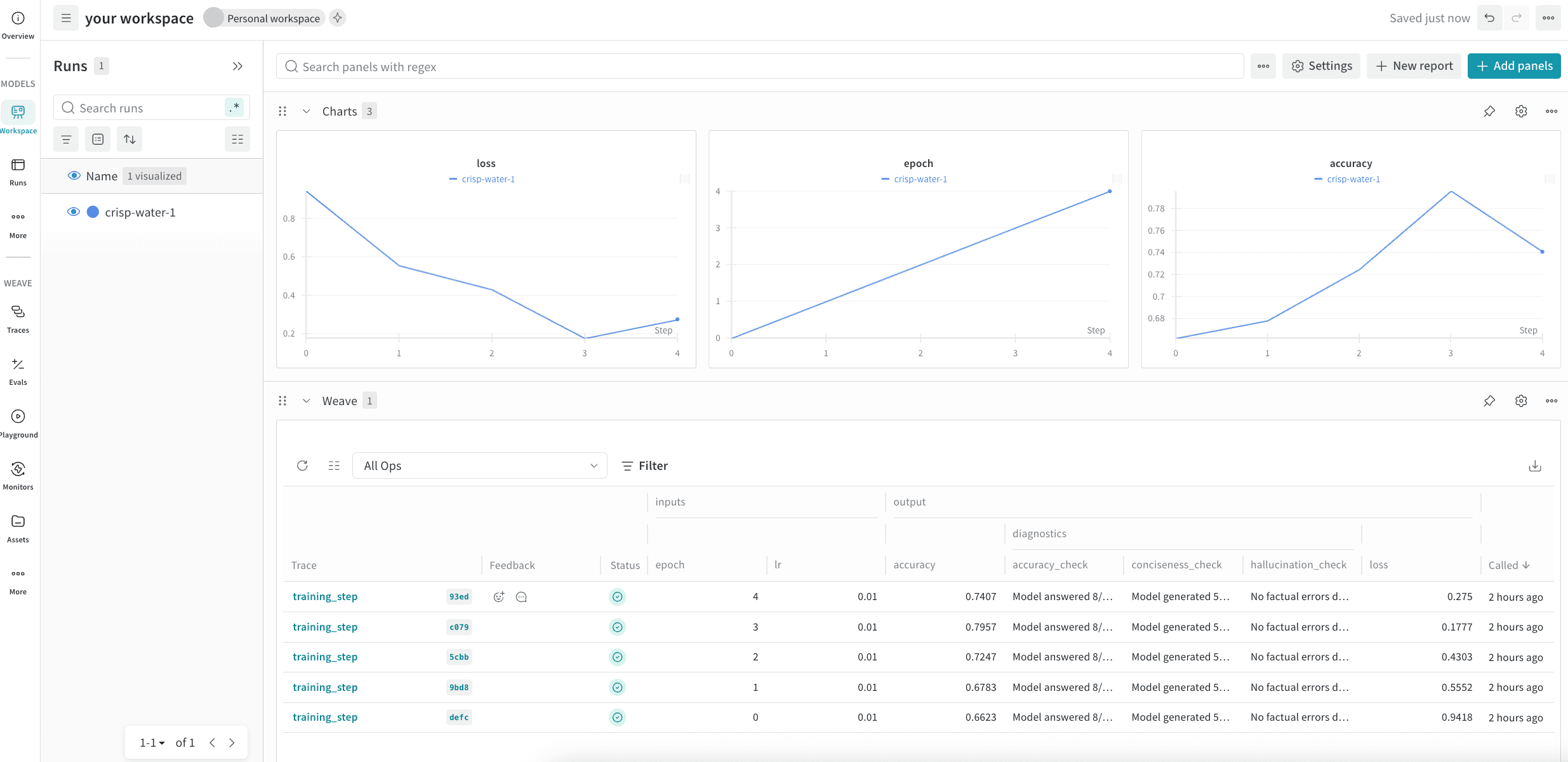Image resolution: width=1568 pixels, height=762 pixels.
Task: Open the first training_step trace
Action: pyautogui.click(x=325, y=596)
